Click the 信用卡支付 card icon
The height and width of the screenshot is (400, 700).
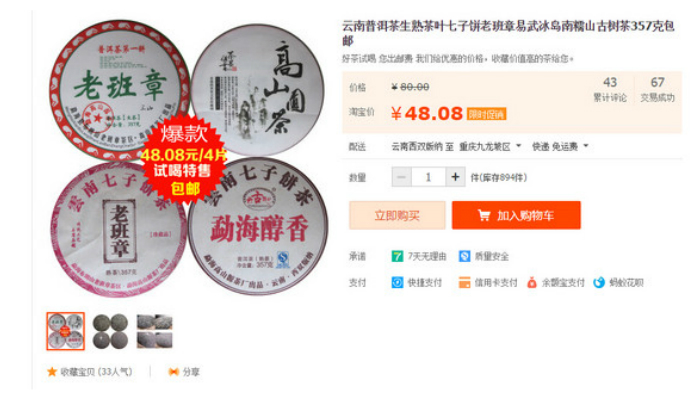(464, 283)
